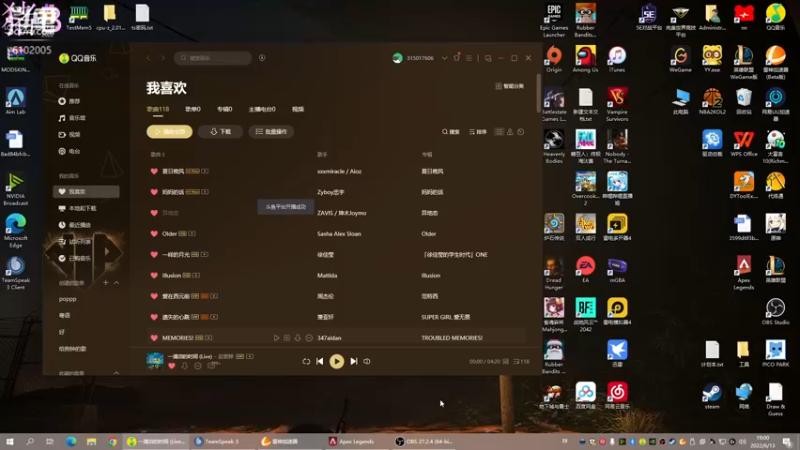Open the poppp playlist
Viewport: 800px width, 450px height.
point(67,299)
